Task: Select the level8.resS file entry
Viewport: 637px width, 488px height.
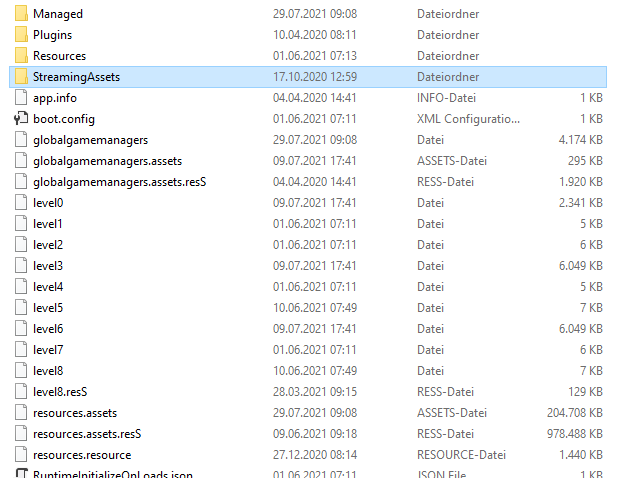Action: pos(67,392)
